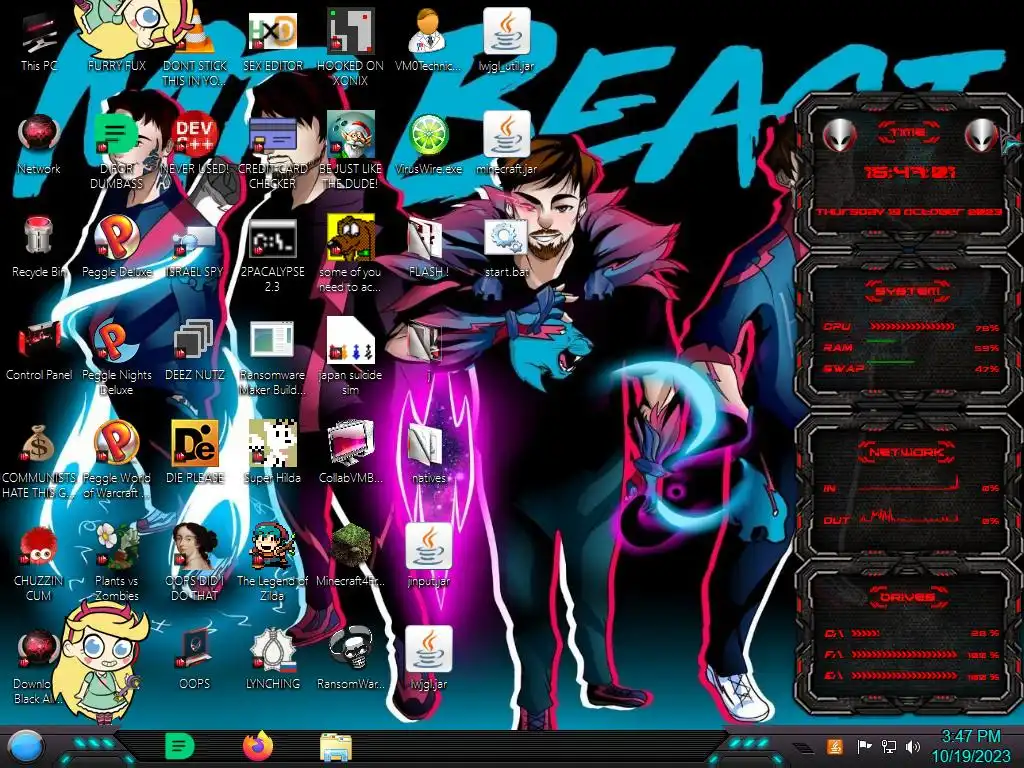1024x768 pixels.
Task: Open the RansomWar... skull headphones icon
Action: (x=351, y=648)
